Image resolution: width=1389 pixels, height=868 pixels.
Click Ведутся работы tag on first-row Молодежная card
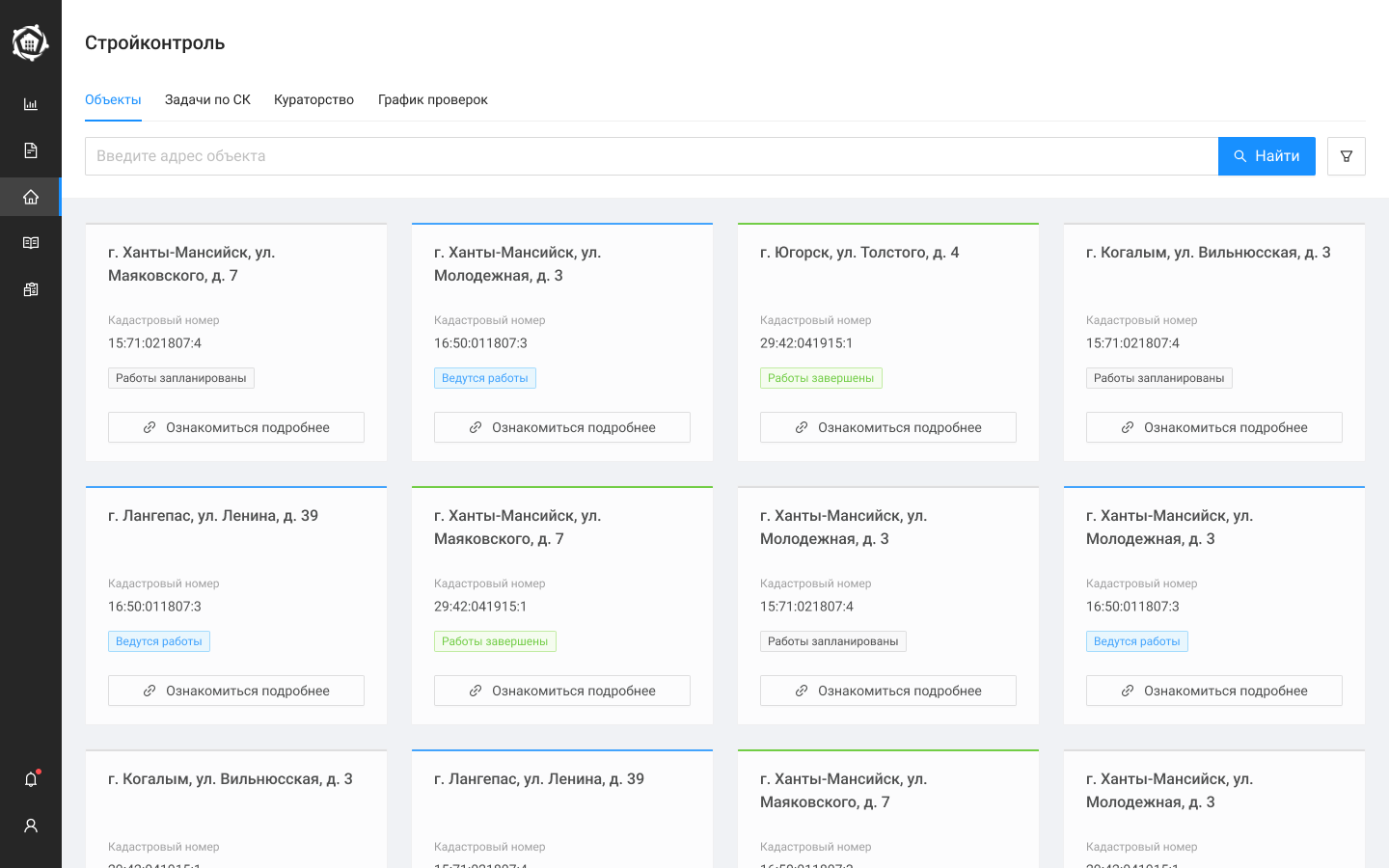coord(484,378)
